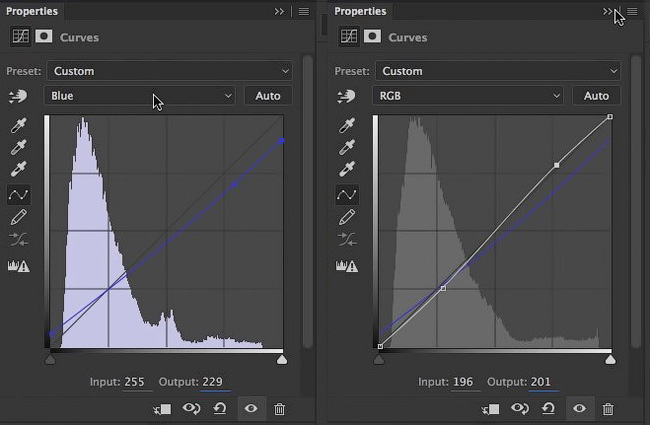Select edit points curve tool, left panel

point(19,194)
